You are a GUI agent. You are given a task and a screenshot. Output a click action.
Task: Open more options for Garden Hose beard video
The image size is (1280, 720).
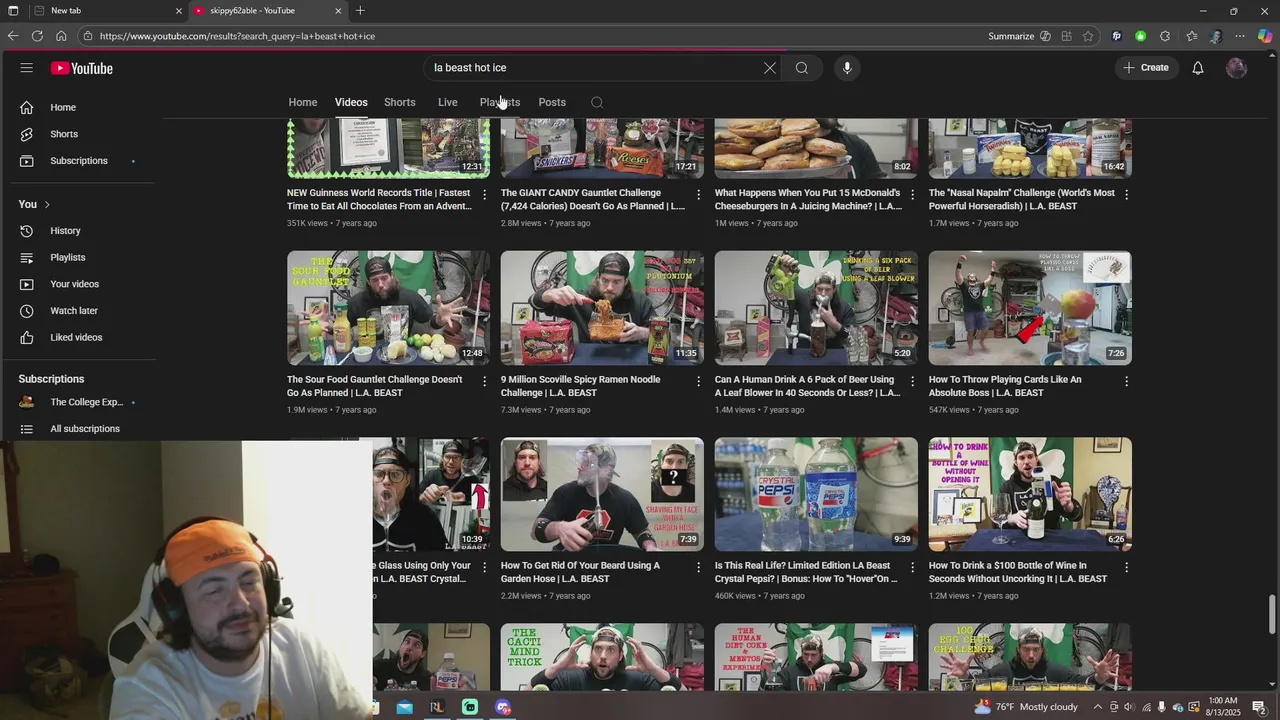pos(699,567)
